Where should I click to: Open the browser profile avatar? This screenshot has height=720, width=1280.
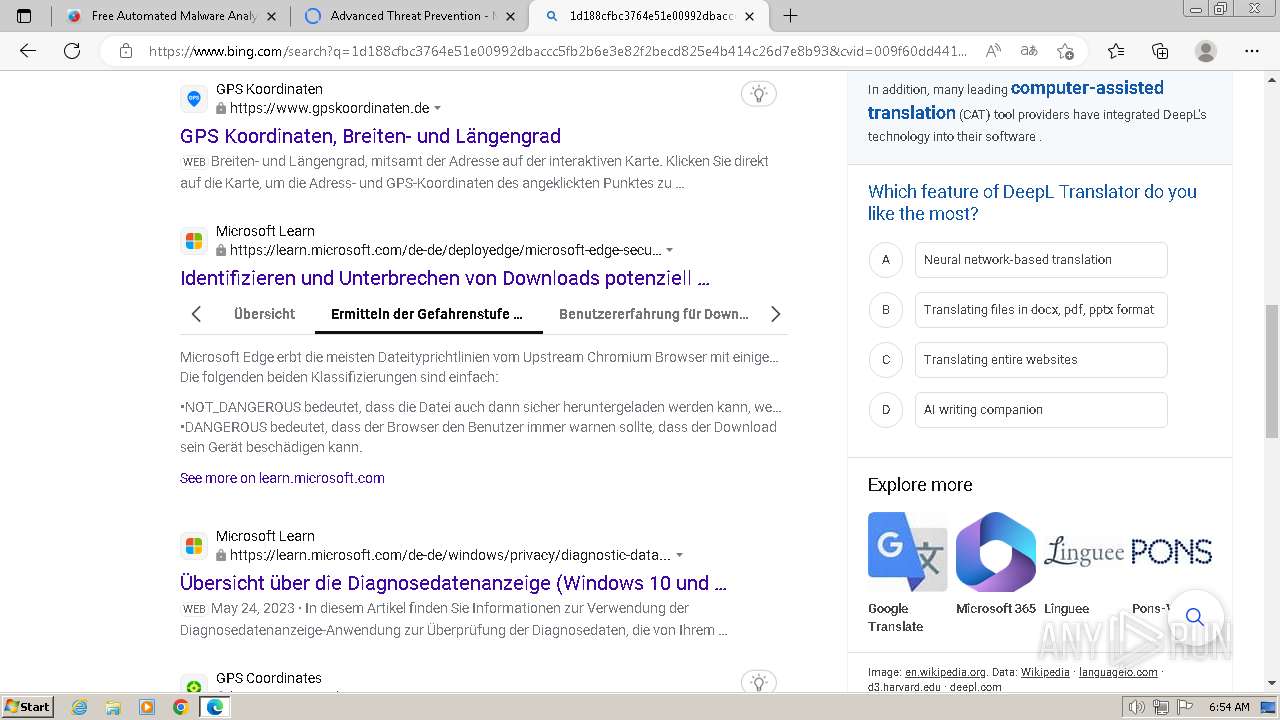coord(1206,51)
